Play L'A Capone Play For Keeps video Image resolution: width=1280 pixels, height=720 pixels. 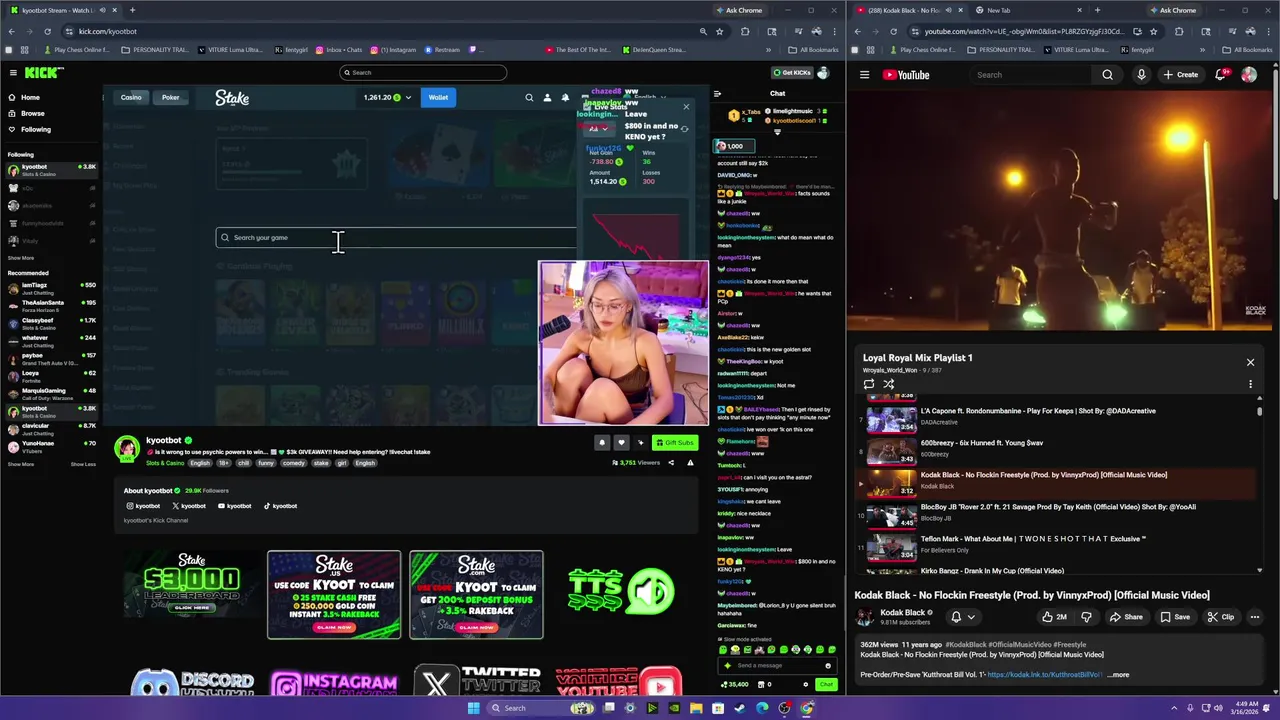point(1058,418)
